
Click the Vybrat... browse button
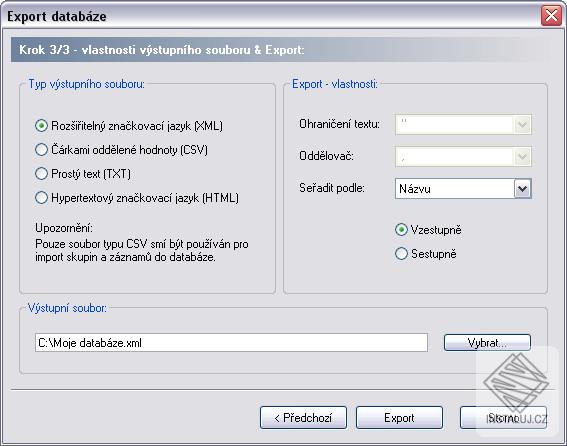click(x=487, y=343)
